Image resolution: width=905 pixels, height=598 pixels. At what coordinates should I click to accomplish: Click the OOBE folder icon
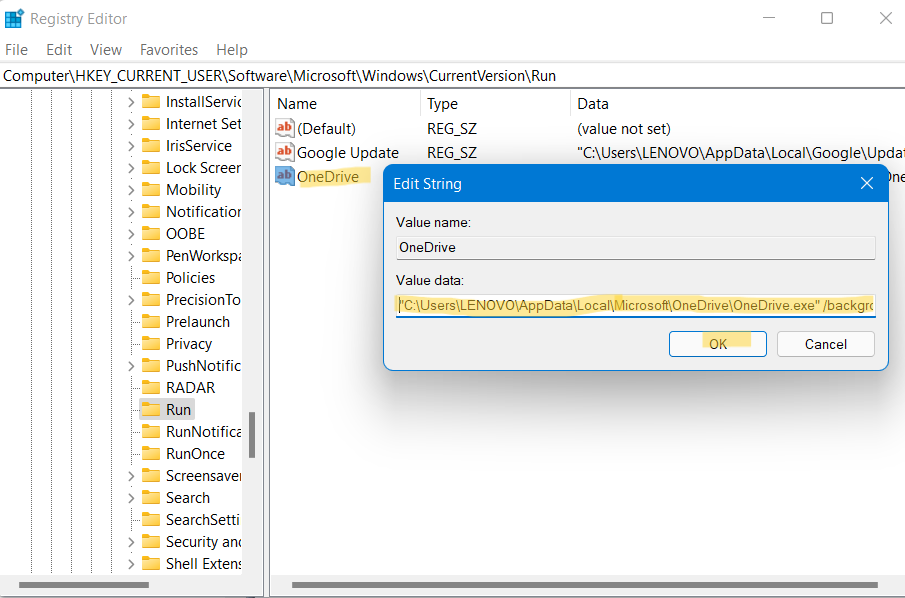coord(151,233)
